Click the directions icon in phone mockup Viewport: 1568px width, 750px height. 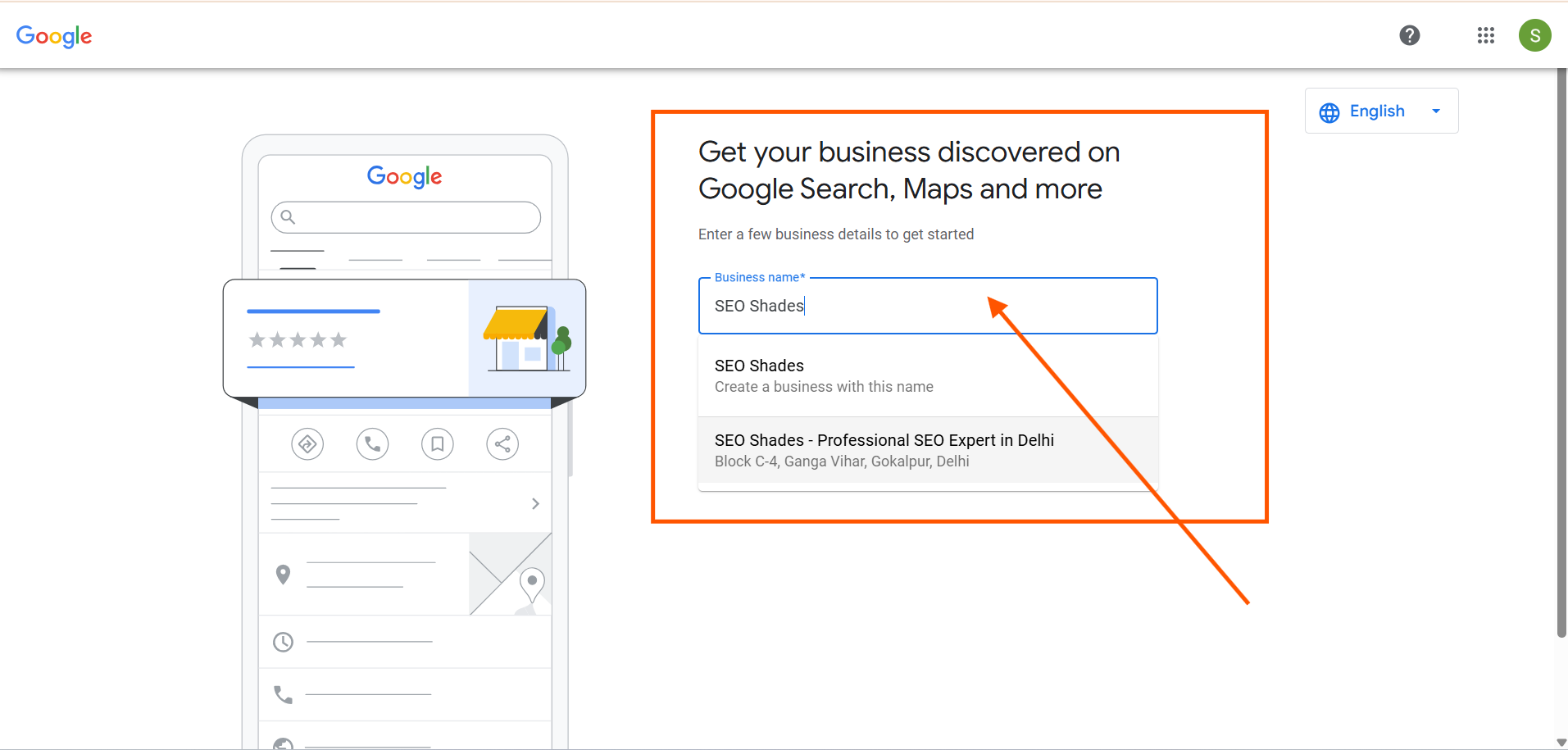click(x=307, y=444)
